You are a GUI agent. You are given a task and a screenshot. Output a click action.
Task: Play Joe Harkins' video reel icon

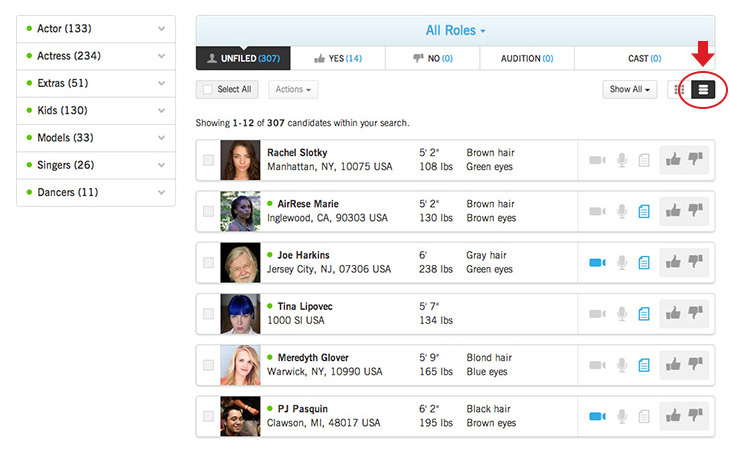point(597,263)
